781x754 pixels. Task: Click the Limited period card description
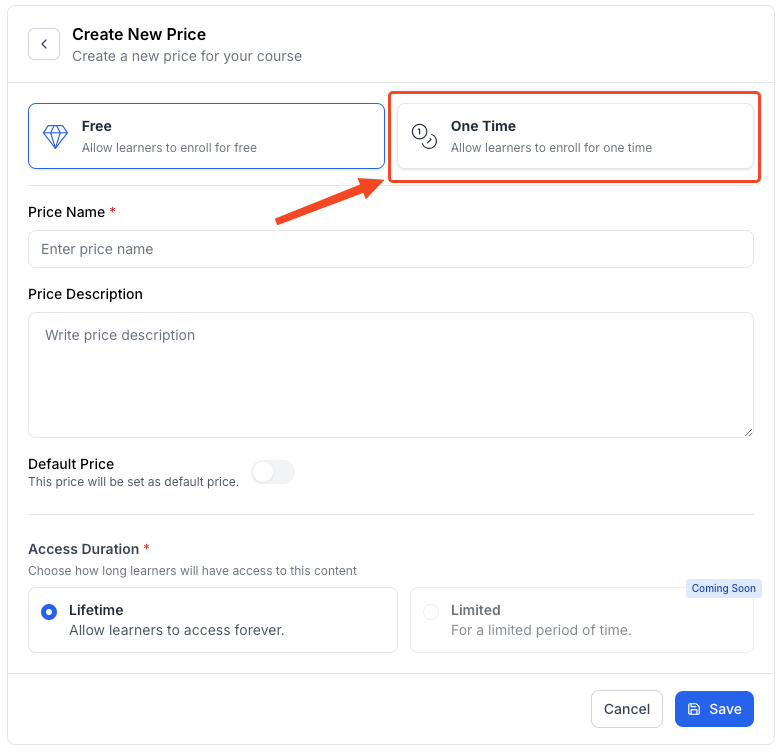(541, 630)
